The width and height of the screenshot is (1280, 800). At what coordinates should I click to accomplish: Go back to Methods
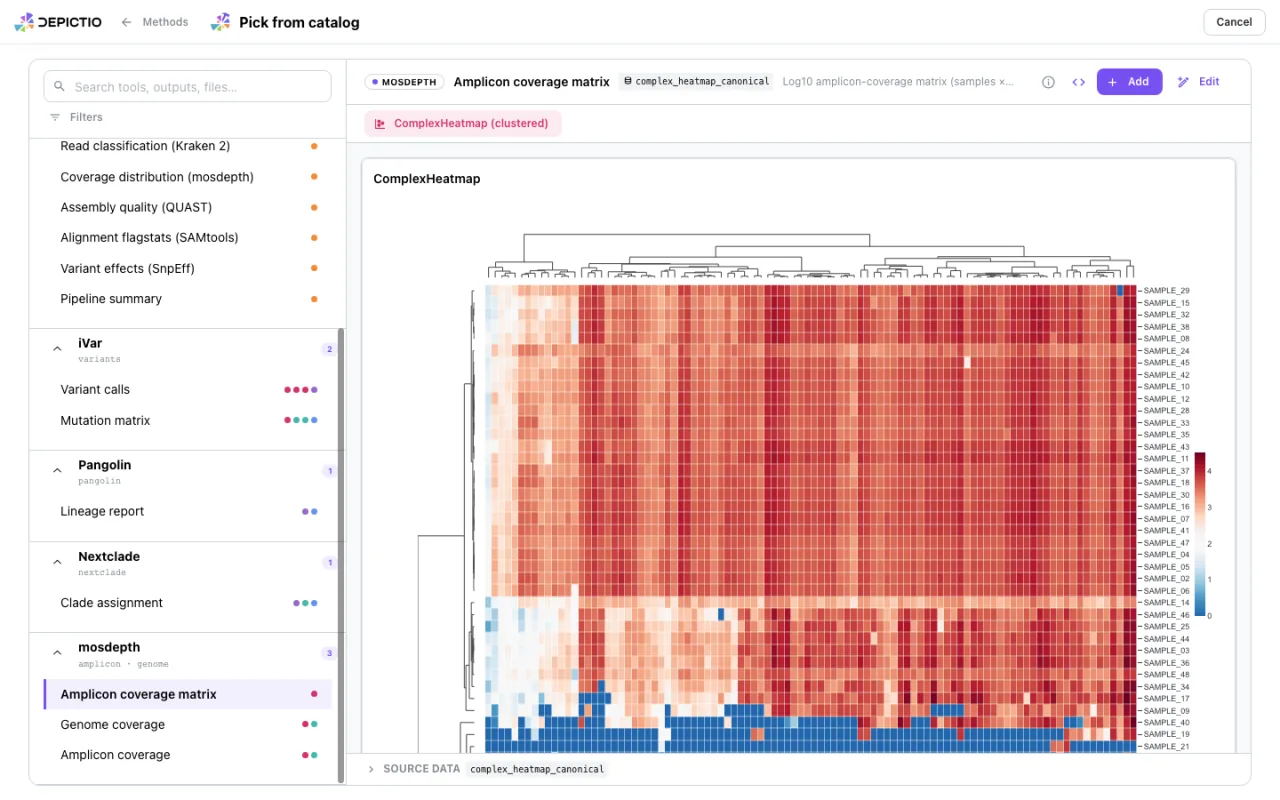(x=154, y=22)
